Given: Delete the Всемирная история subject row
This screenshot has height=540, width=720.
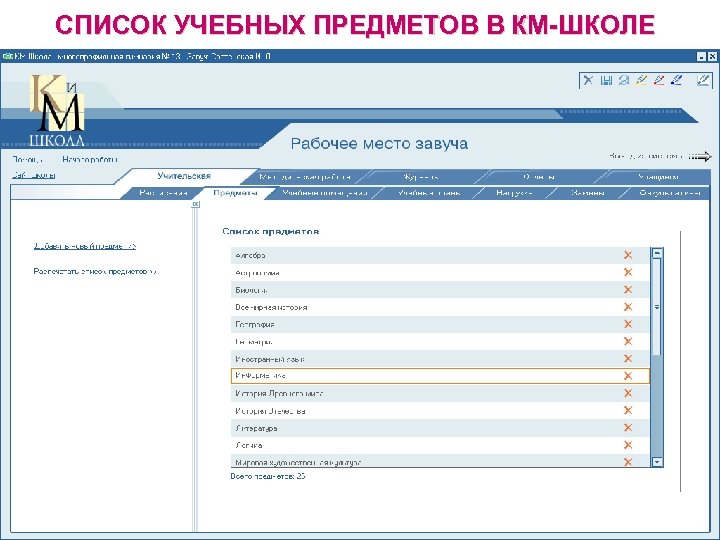Looking at the screenshot, I should [x=628, y=307].
